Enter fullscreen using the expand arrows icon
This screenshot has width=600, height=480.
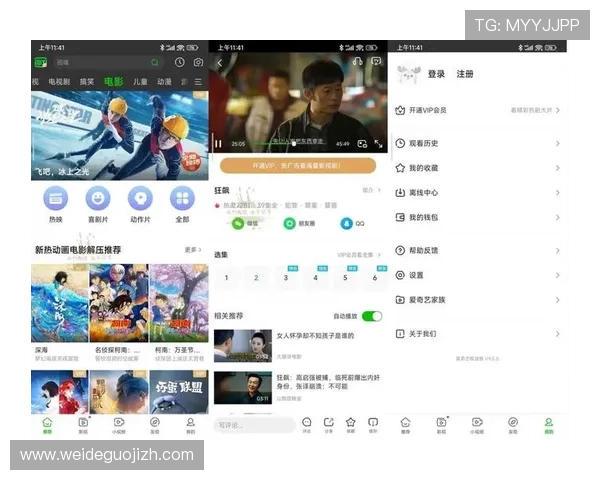(378, 144)
